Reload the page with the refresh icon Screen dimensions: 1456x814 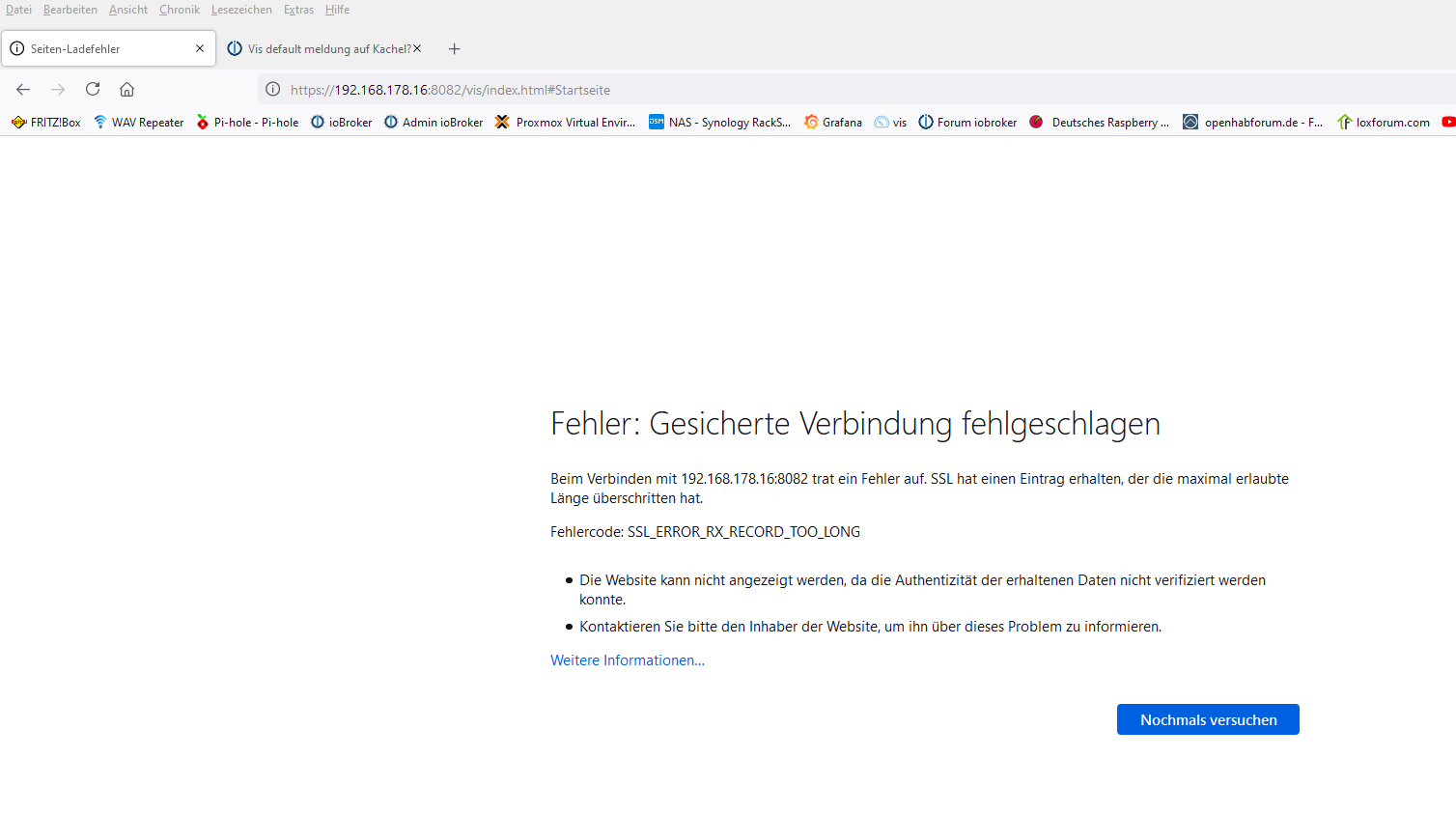coord(93,89)
